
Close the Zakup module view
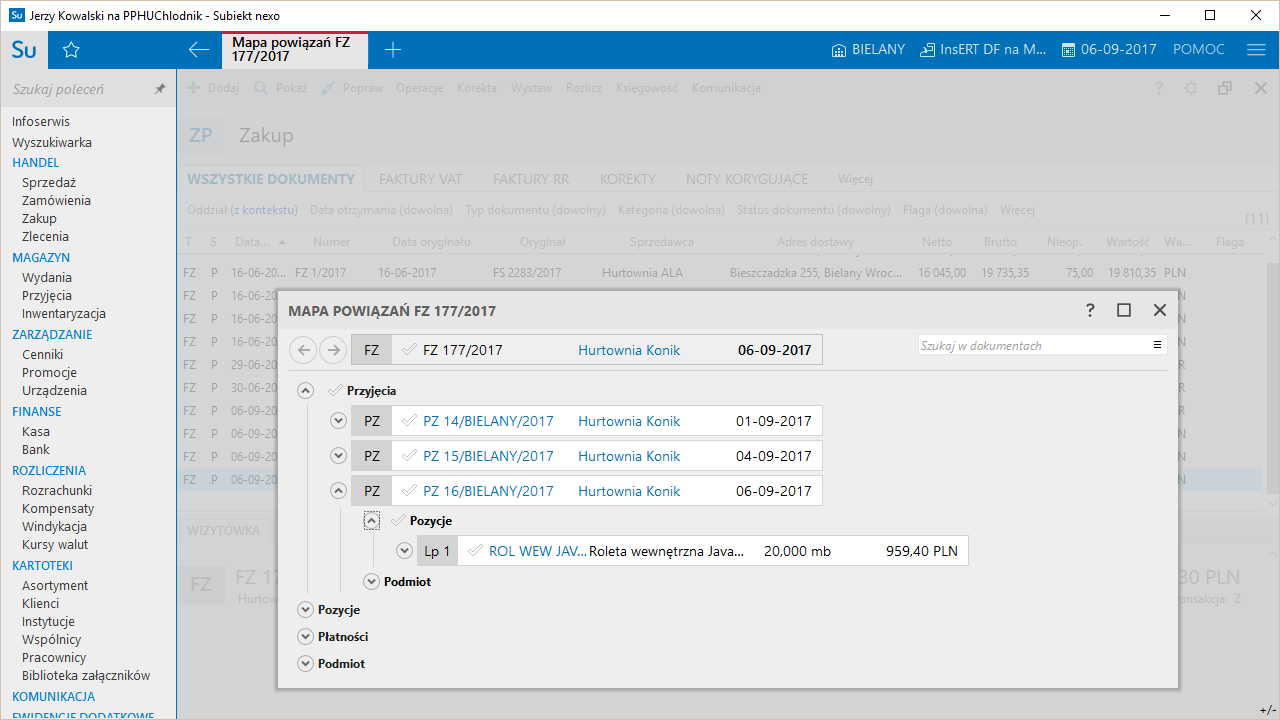click(x=1261, y=88)
